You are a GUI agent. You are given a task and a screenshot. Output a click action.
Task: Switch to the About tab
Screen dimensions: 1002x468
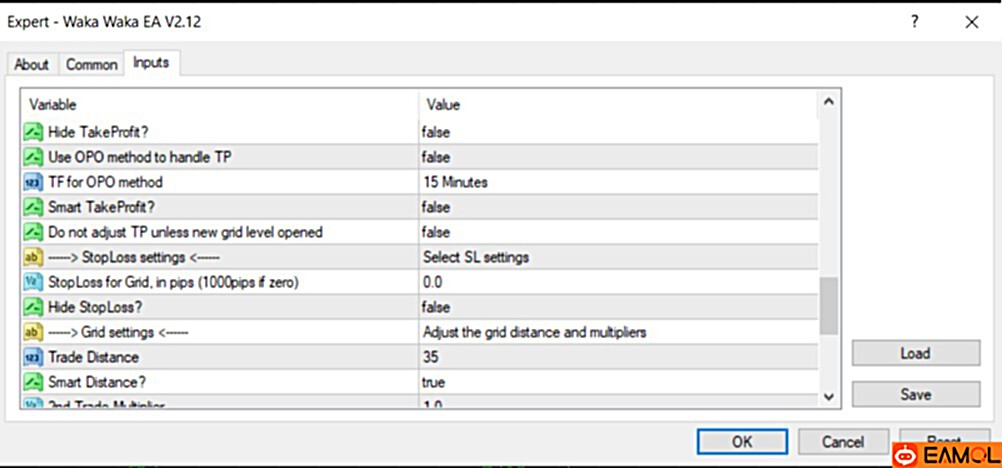[x=31, y=65]
